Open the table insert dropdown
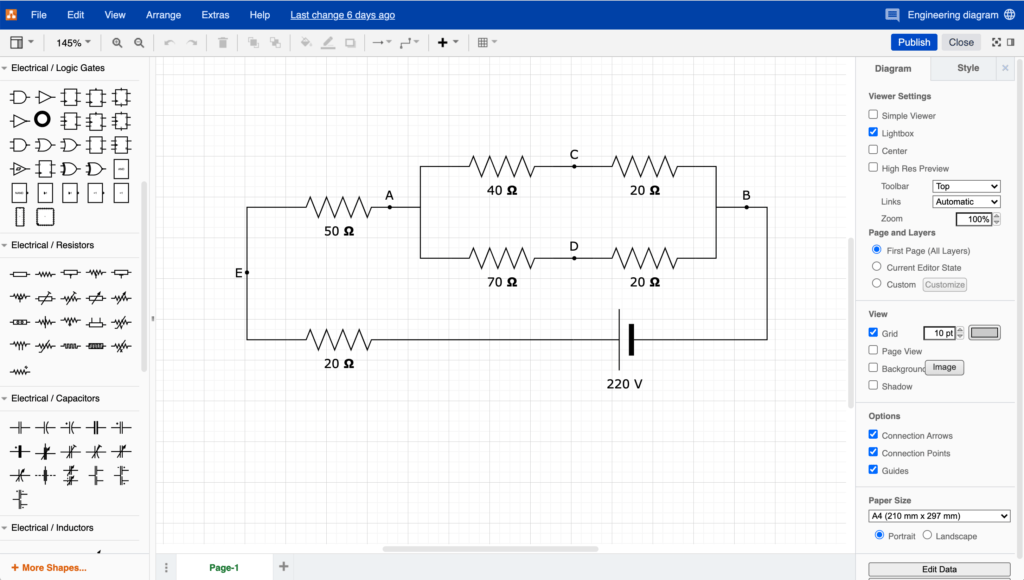This screenshot has width=1024, height=580. click(487, 42)
